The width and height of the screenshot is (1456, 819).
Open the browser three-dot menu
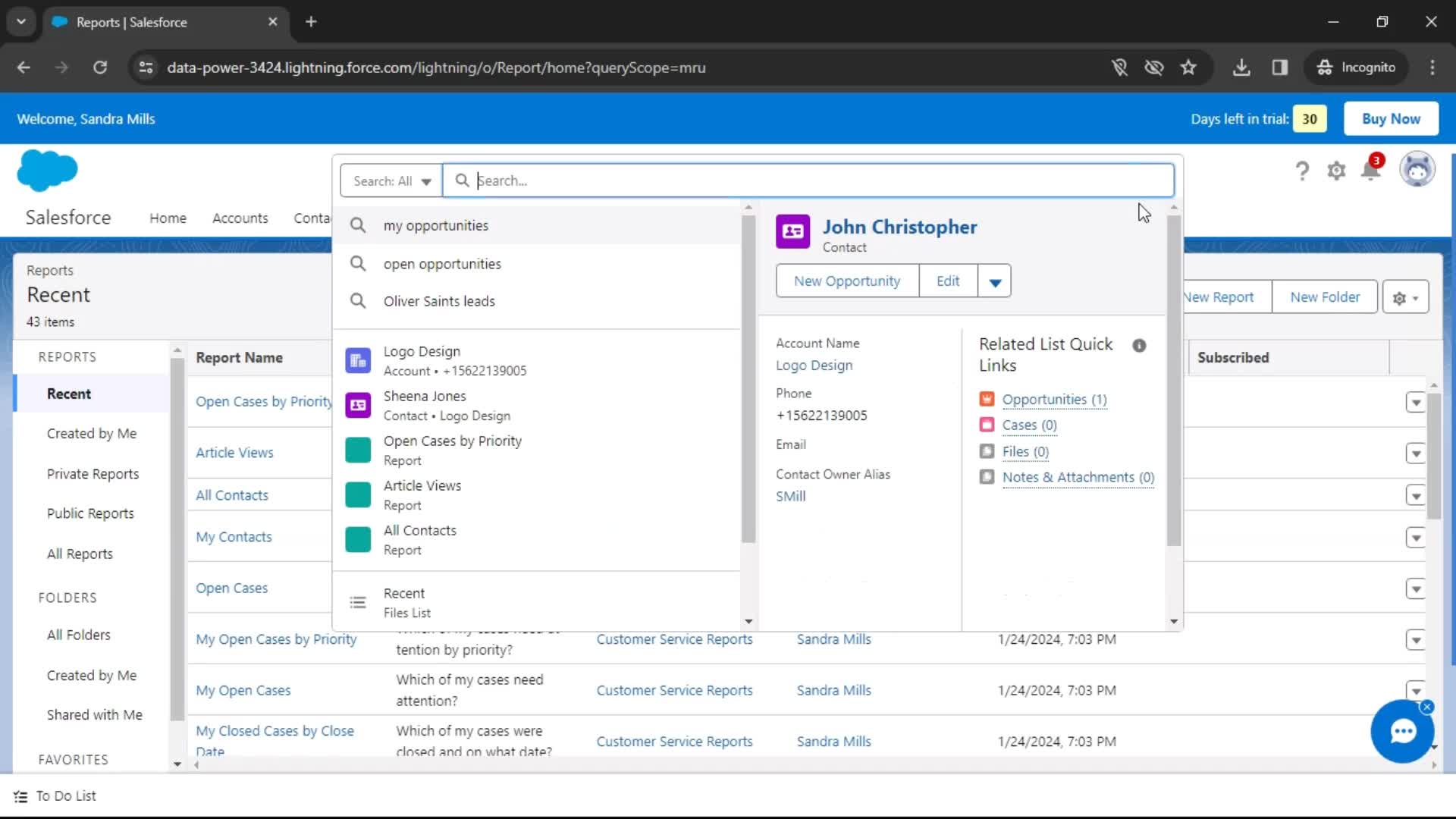coord(1432,67)
